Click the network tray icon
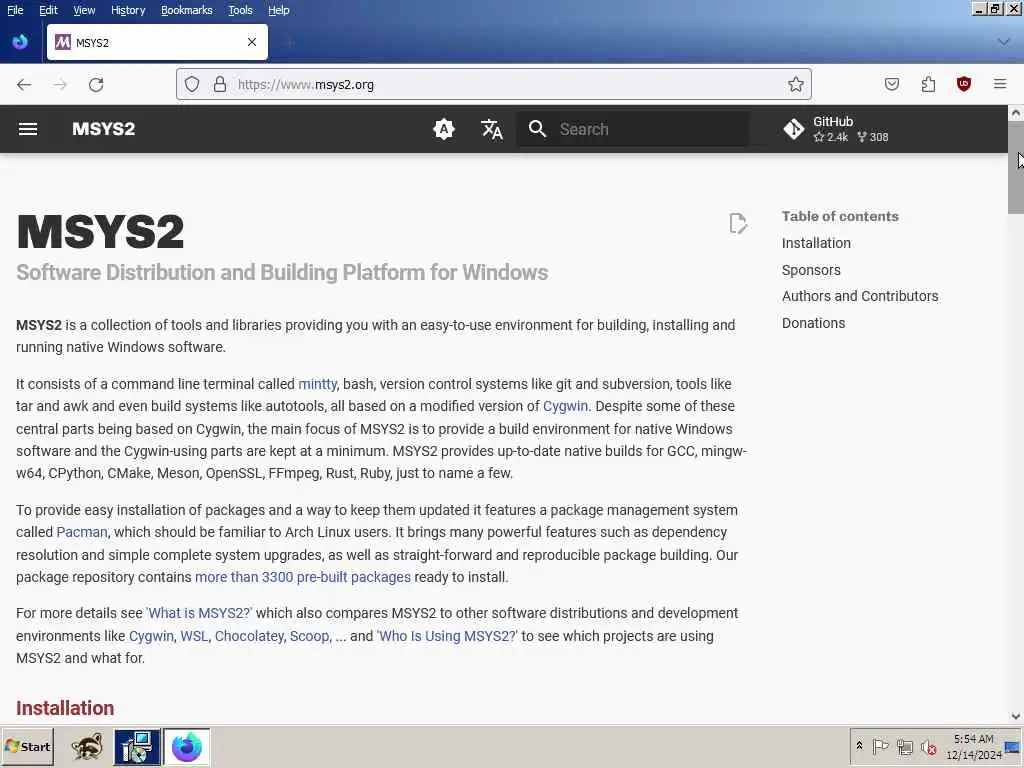 pyautogui.click(x=904, y=746)
